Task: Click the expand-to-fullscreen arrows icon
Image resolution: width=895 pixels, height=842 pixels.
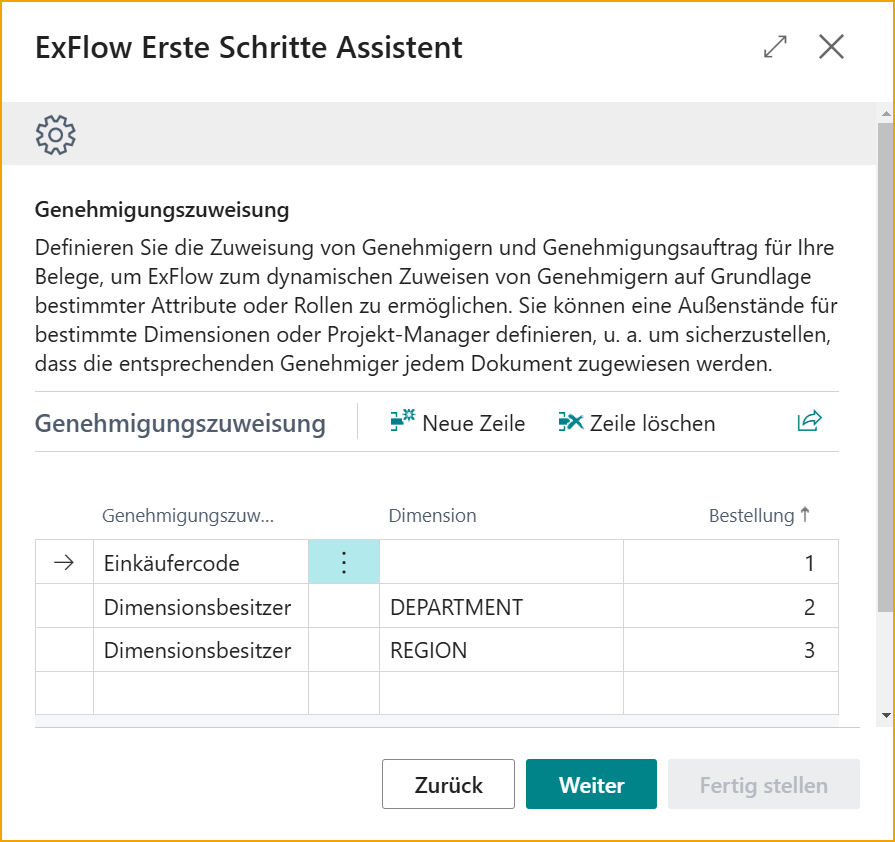Action: click(x=774, y=46)
